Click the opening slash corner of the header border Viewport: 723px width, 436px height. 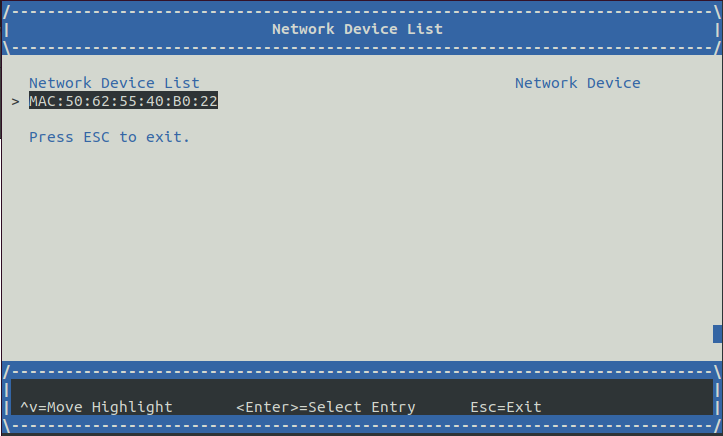(x=6, y=12)
